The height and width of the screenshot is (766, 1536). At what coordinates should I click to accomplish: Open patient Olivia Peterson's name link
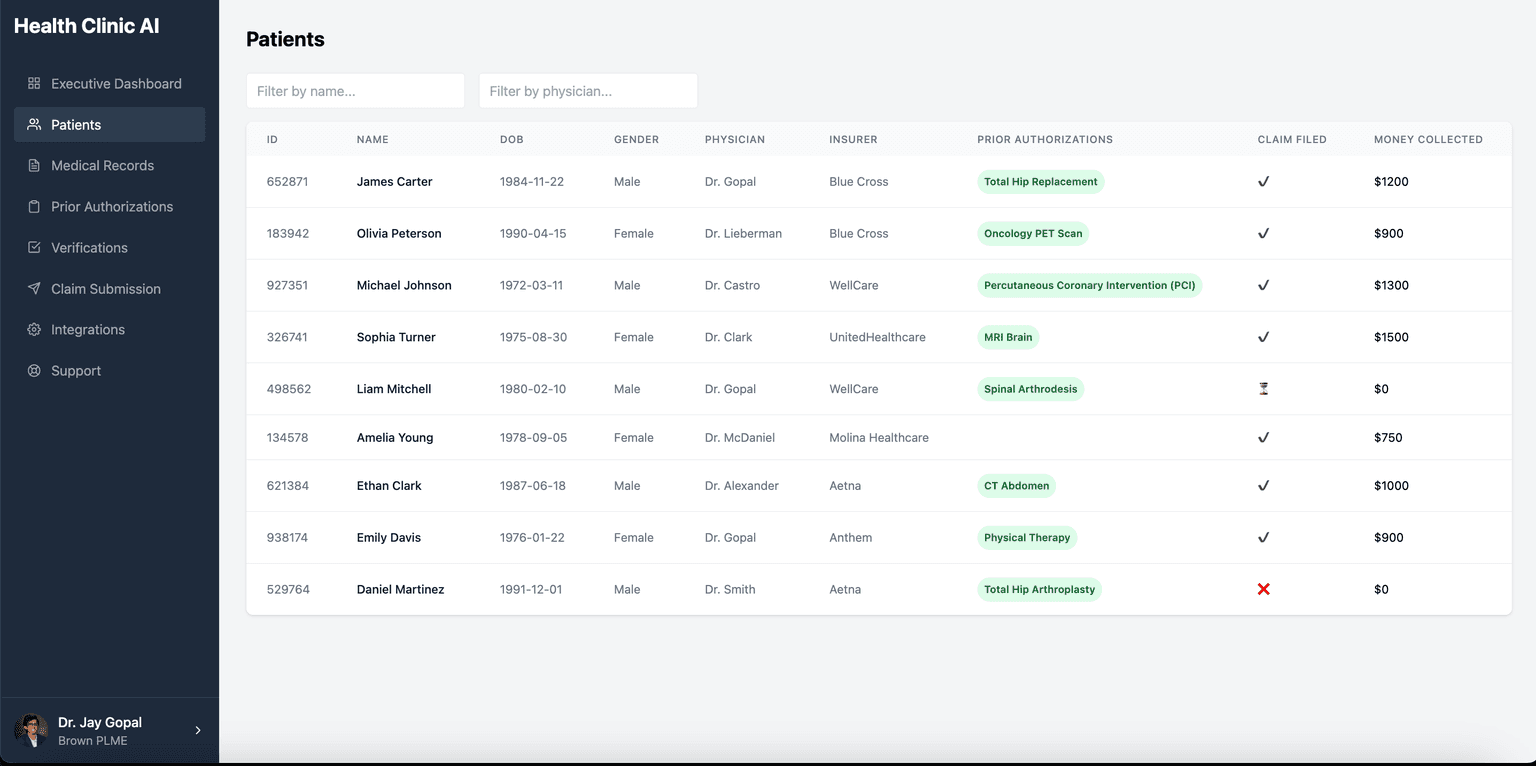(x=399, y=233)
